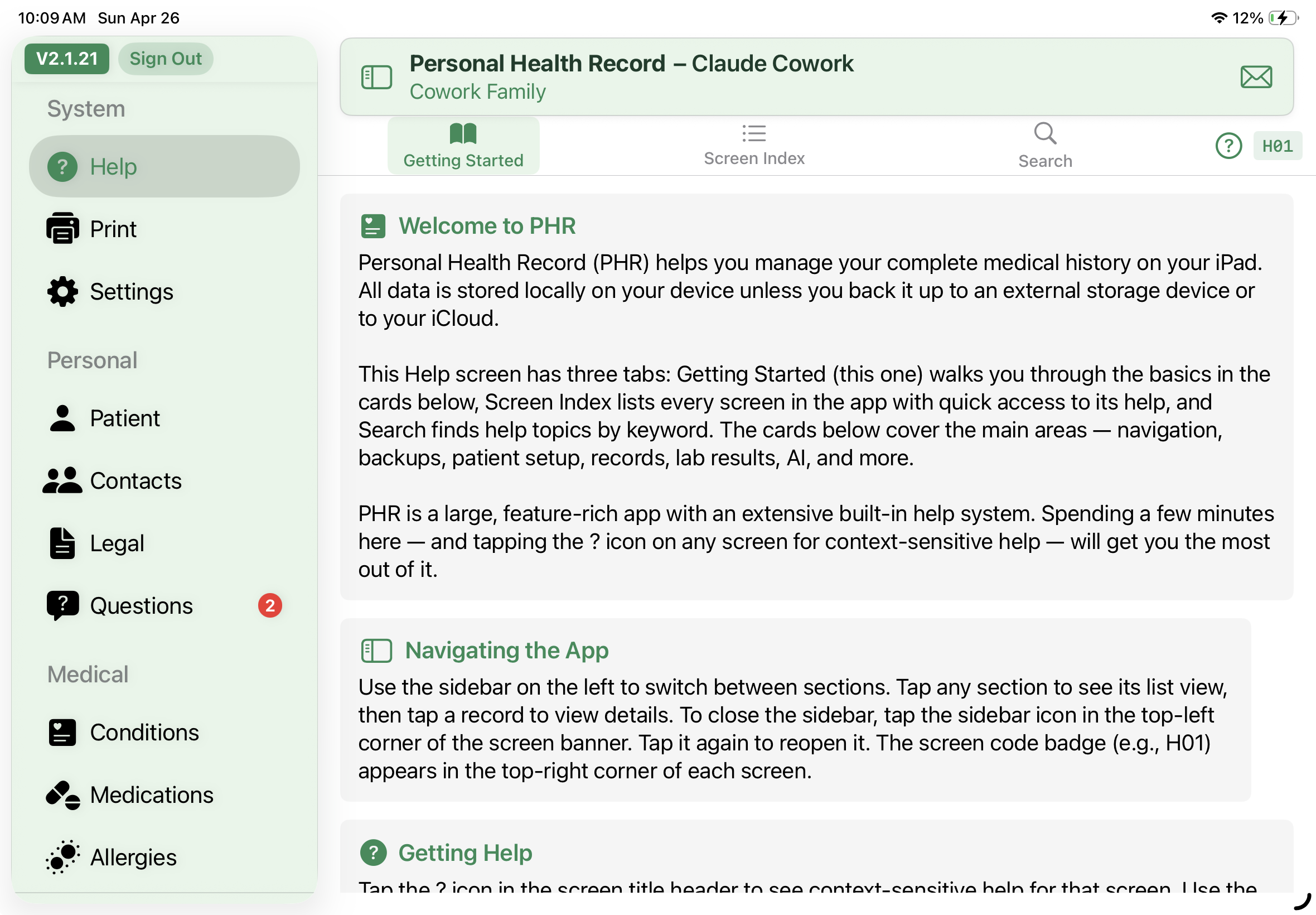The height and width of the screenshot is (915, 1316).
Task: Select Help in the sidebar
Action: coord(164,167)
